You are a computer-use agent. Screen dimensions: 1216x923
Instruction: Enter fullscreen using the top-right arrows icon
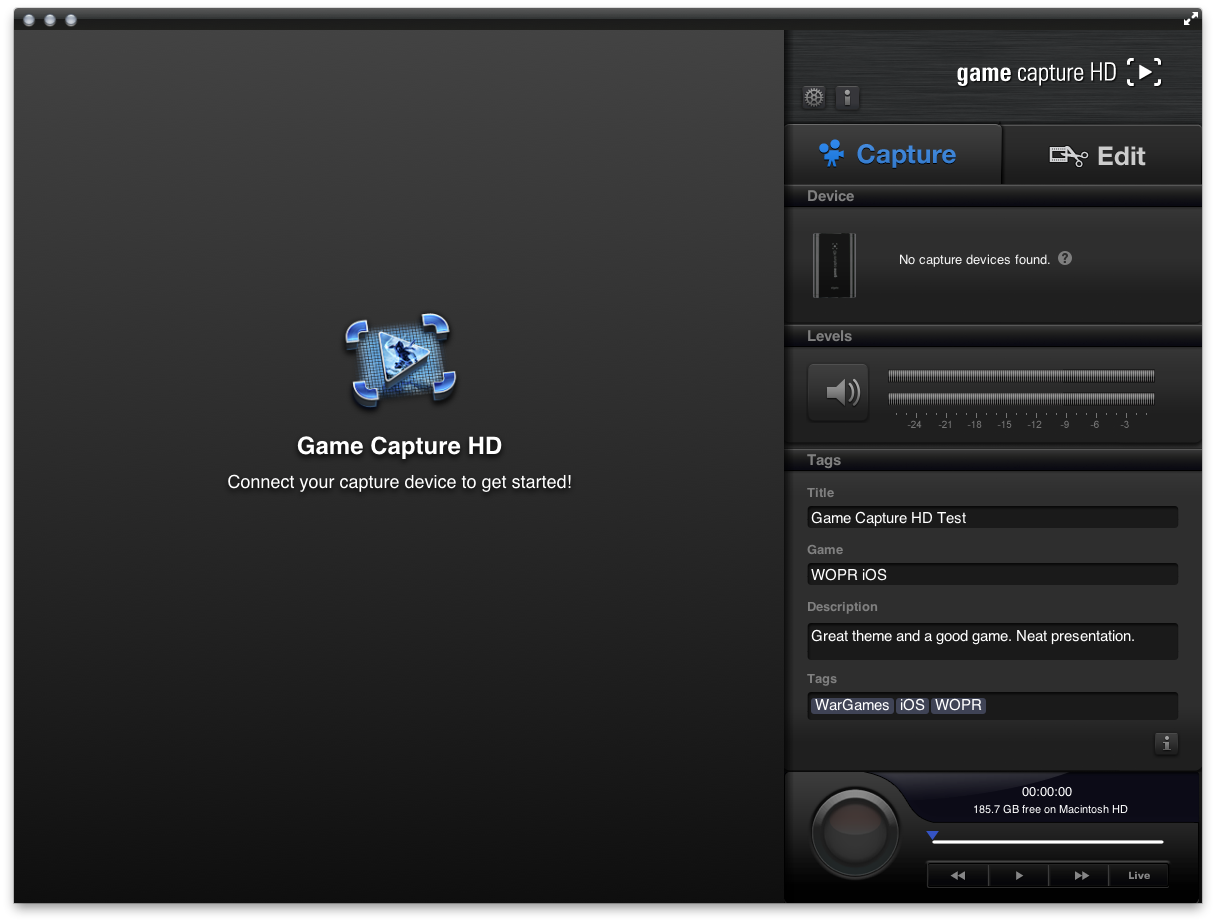[x=1190, y=18]
